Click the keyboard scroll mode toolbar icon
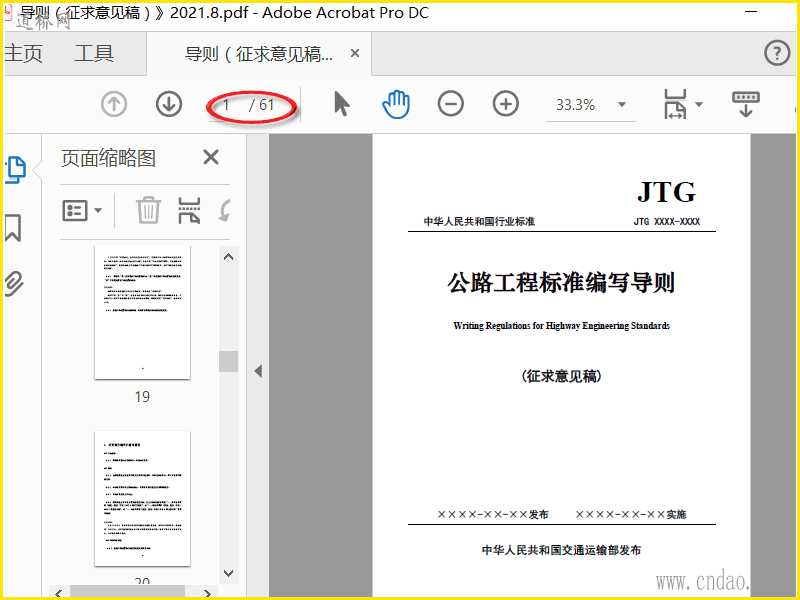This screenshot has height=600, width=800. (745, 104)
